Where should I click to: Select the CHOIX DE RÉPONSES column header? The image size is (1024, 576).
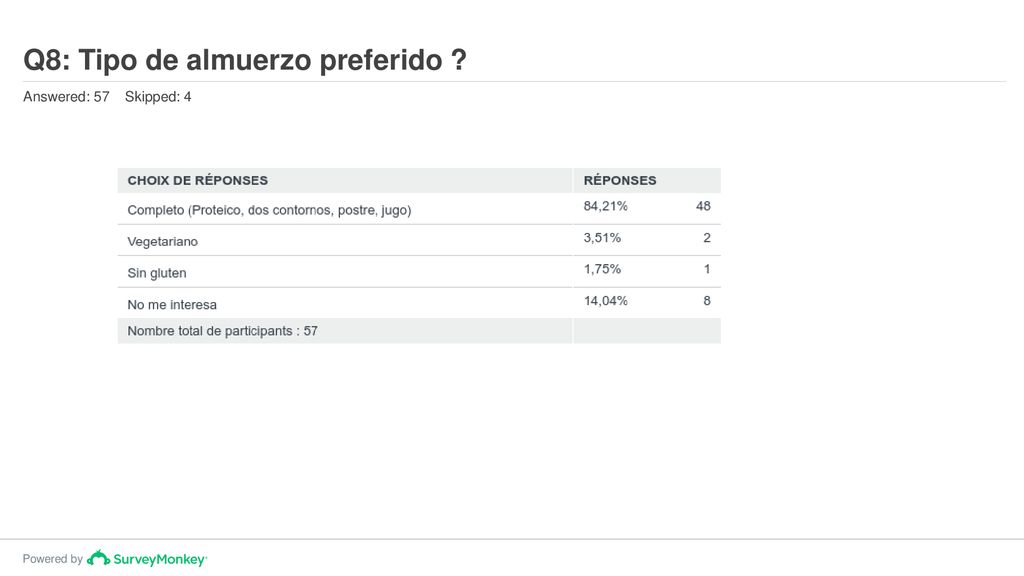tap(197, 180)
